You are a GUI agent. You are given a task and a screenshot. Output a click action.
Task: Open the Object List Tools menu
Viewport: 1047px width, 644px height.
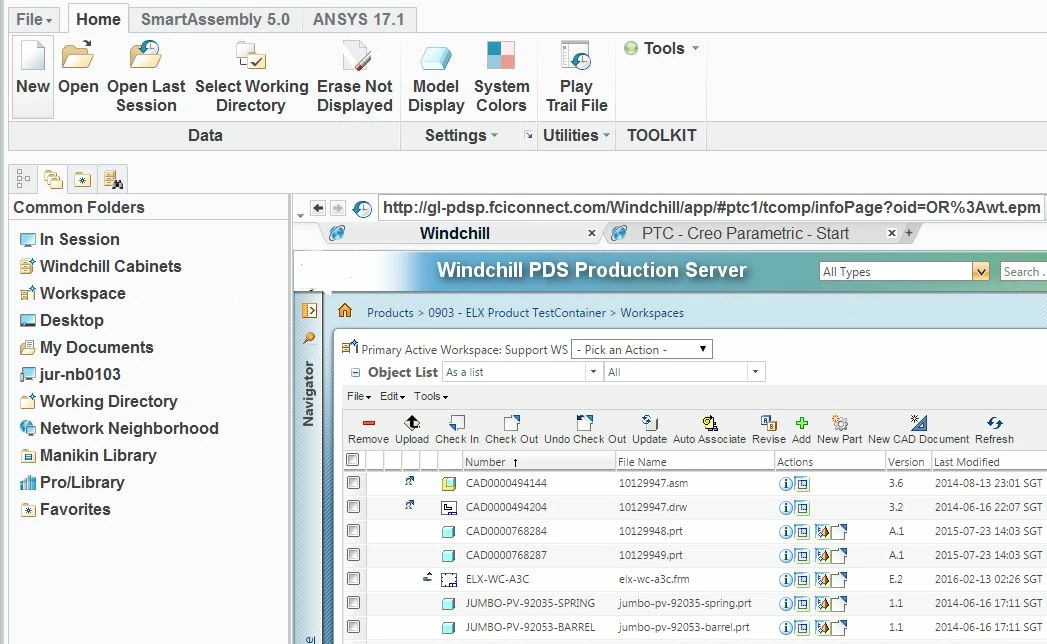point(431,396)
